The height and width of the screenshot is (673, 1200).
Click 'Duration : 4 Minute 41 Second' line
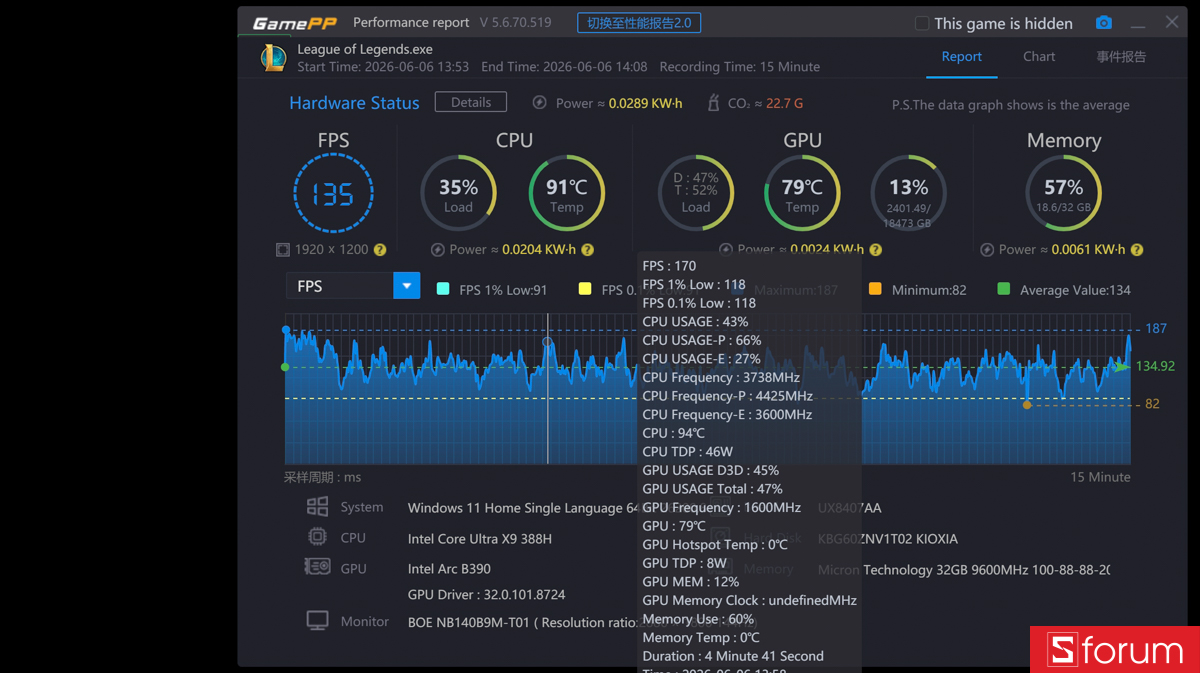[x=733, y=656]
